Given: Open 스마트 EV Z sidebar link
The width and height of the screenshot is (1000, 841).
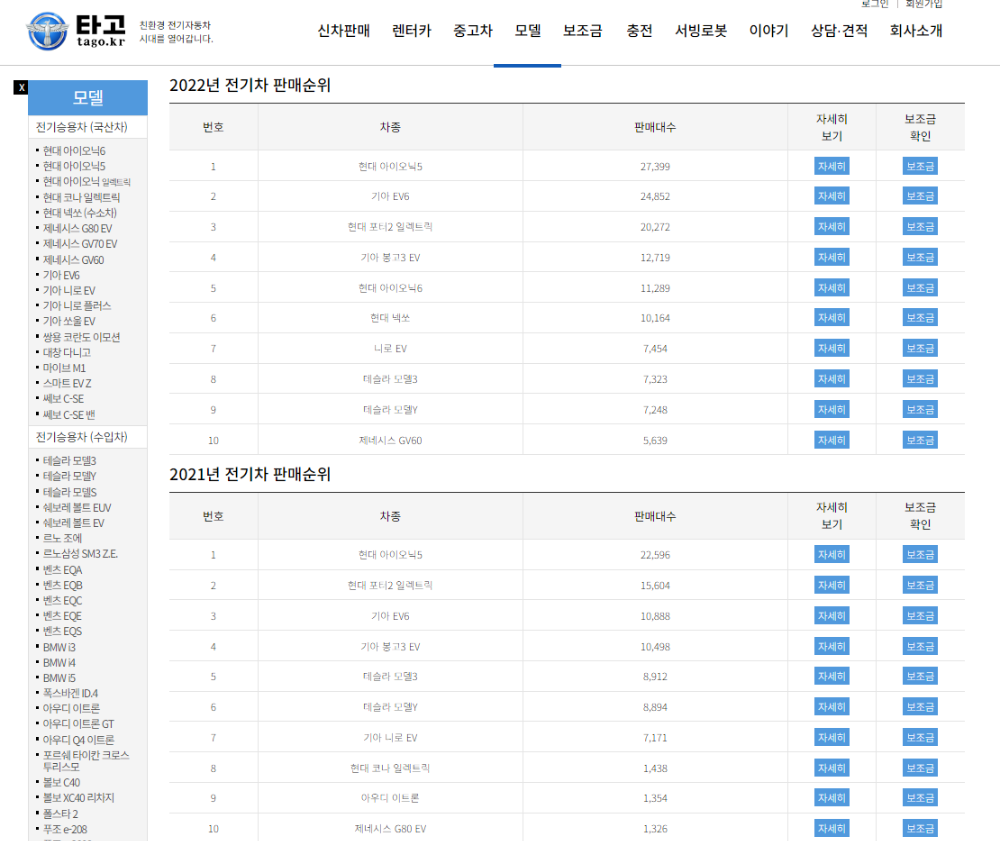Looking at the screenshot, I should 67,383.
